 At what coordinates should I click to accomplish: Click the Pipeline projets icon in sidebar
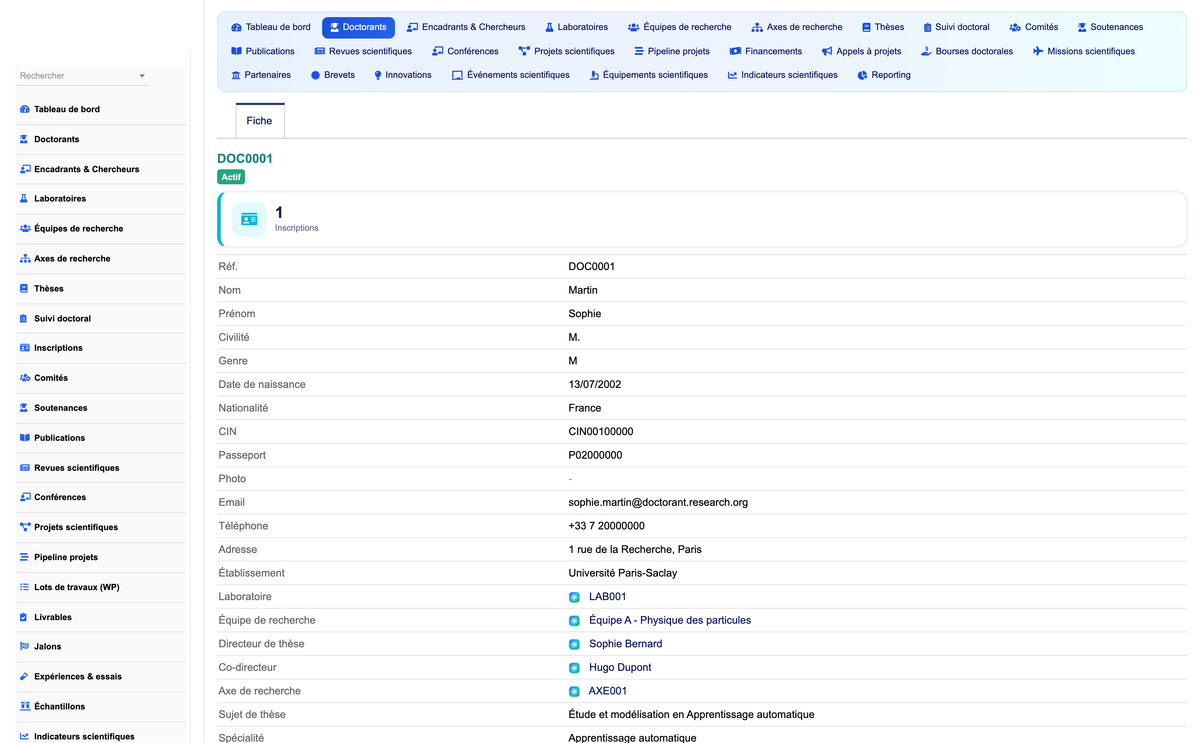[25, 557]
